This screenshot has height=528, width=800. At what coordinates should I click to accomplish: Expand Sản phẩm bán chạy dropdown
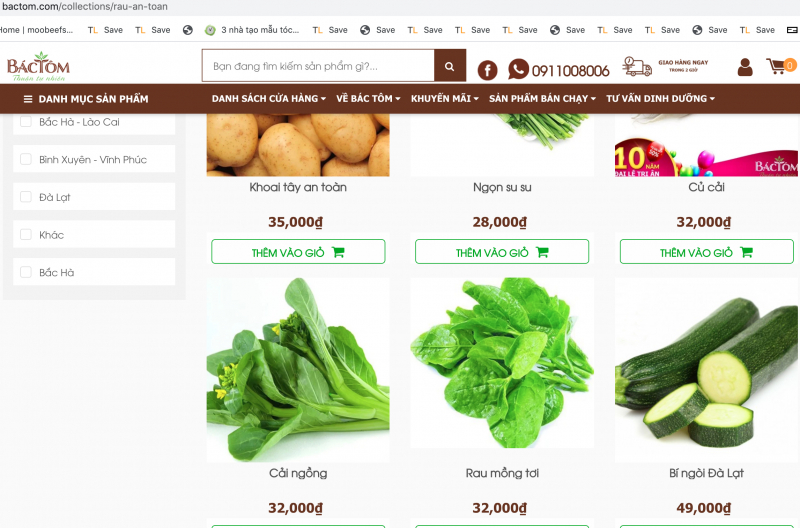pyautogui.click(x=542, y=98)
